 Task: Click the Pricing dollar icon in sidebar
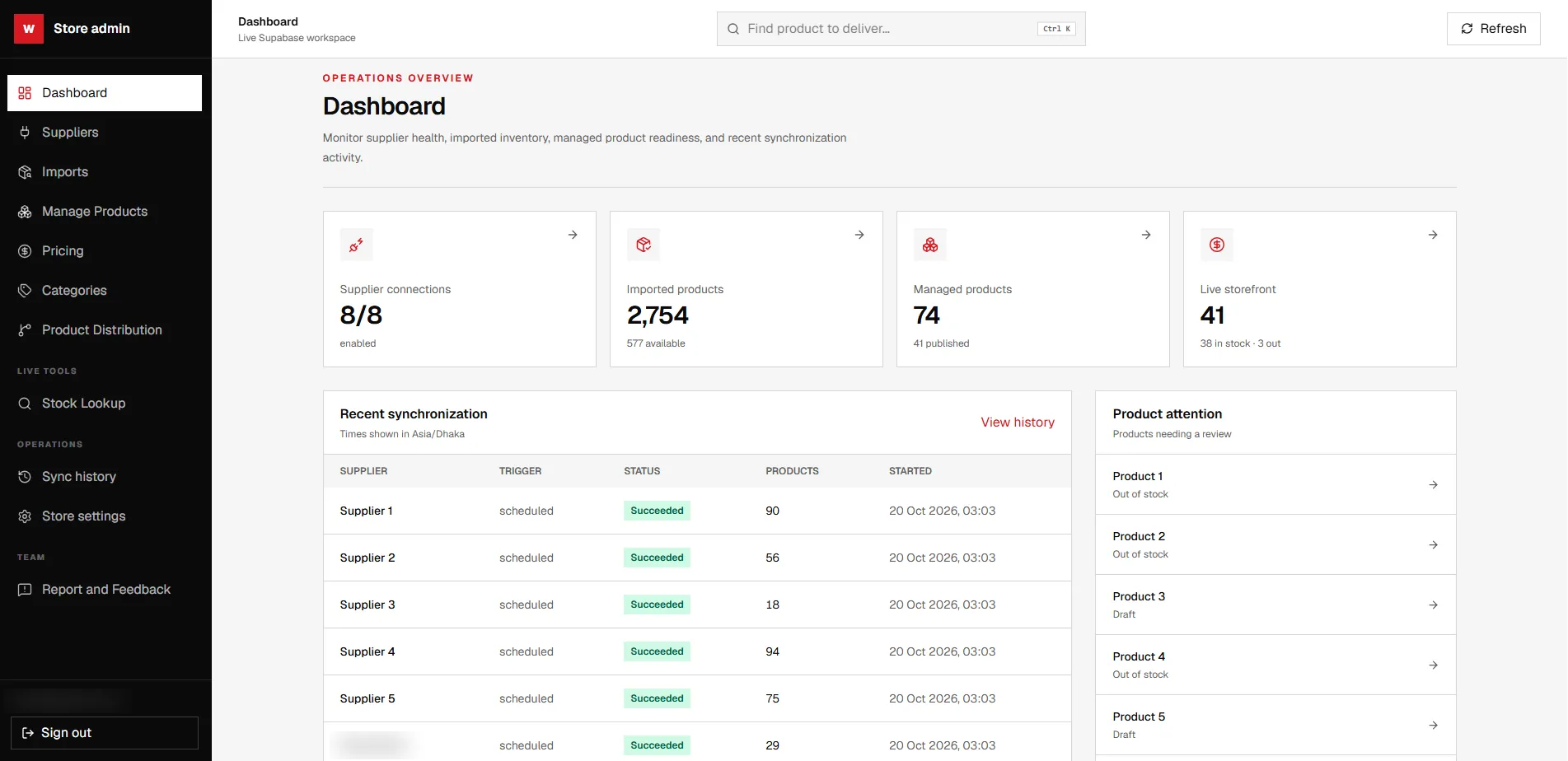(x=25, y=251)
